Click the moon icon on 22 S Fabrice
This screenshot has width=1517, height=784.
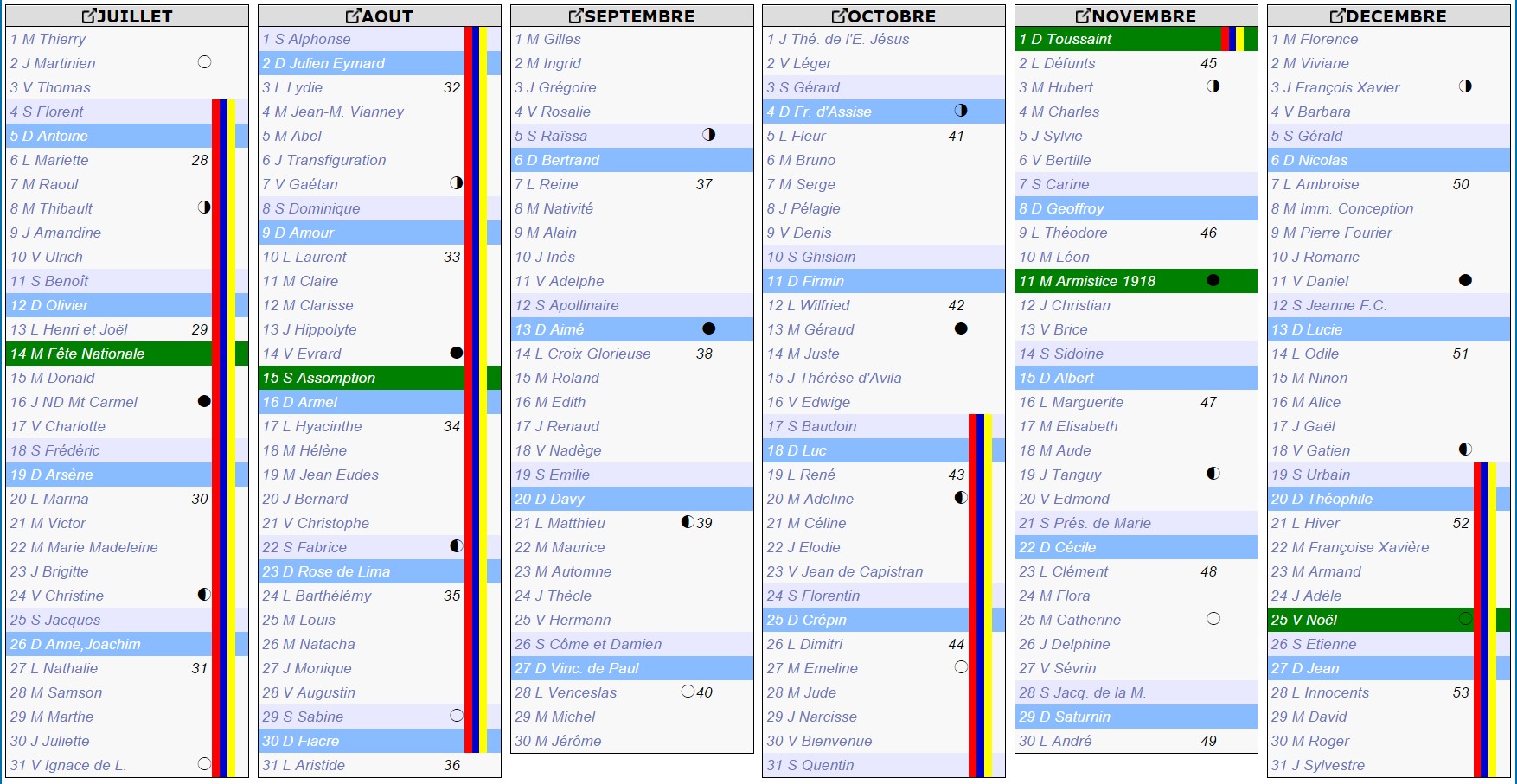coord(457,546)
